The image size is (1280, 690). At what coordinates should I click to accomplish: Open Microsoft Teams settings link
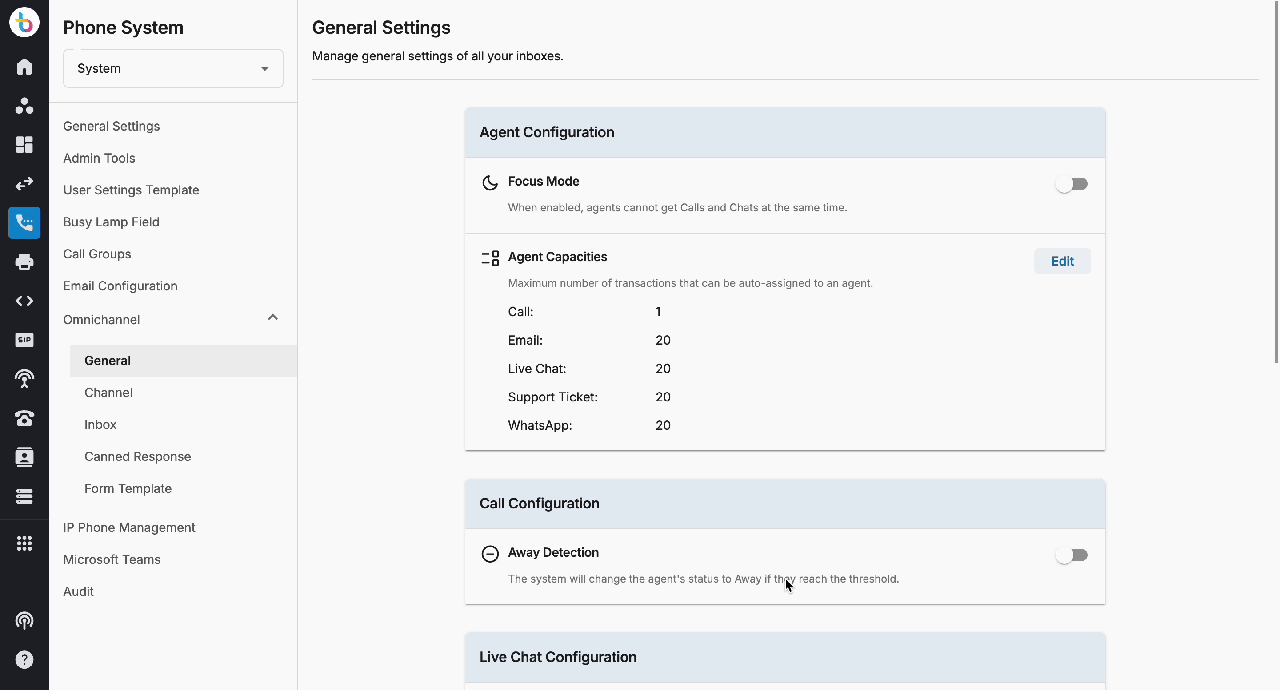(x=111, y=560)
